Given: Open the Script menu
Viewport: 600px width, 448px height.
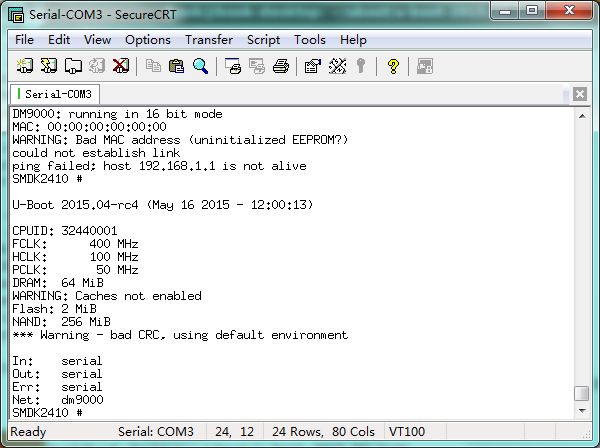Looking at the screenshot, I should pos(263,40).
